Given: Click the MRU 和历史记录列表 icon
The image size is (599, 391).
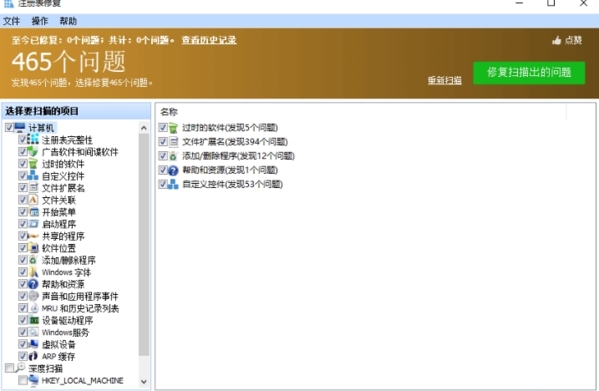Looking at the screenshot, I should pyautogui.click(x=33, y=308).
